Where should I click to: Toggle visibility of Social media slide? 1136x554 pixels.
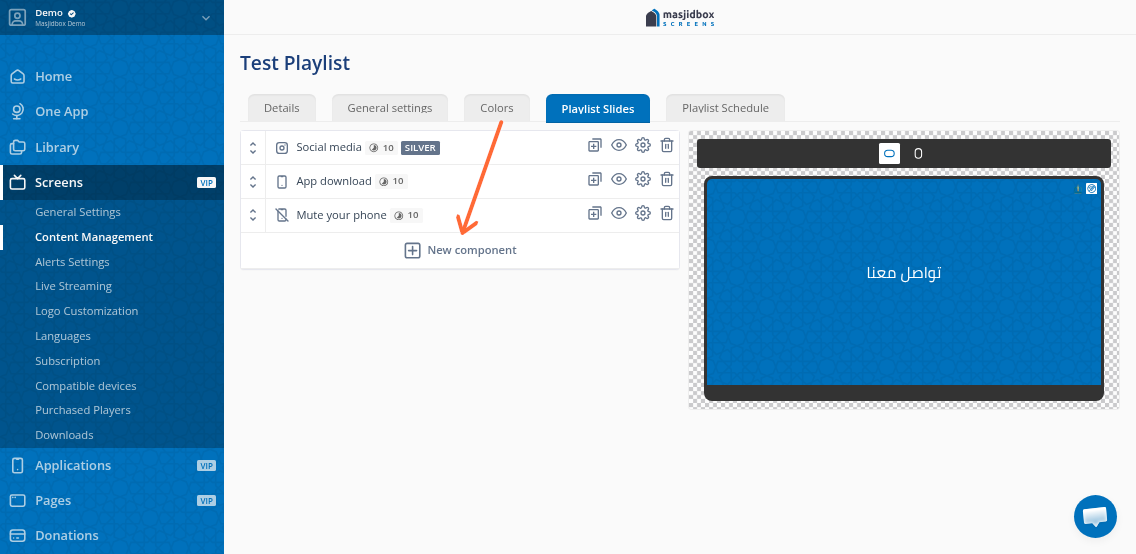point(619,146)
